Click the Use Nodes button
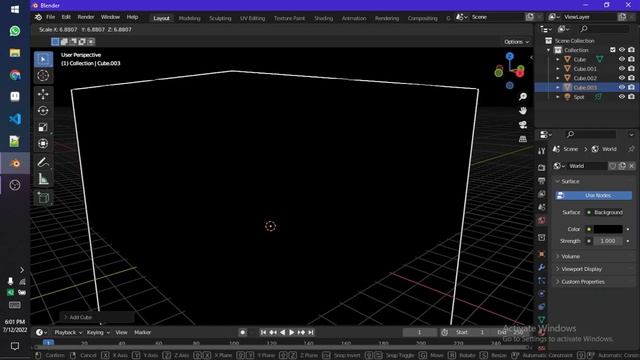Image resolution: width=640 pixels, height=360 pixels. point(593,196)
